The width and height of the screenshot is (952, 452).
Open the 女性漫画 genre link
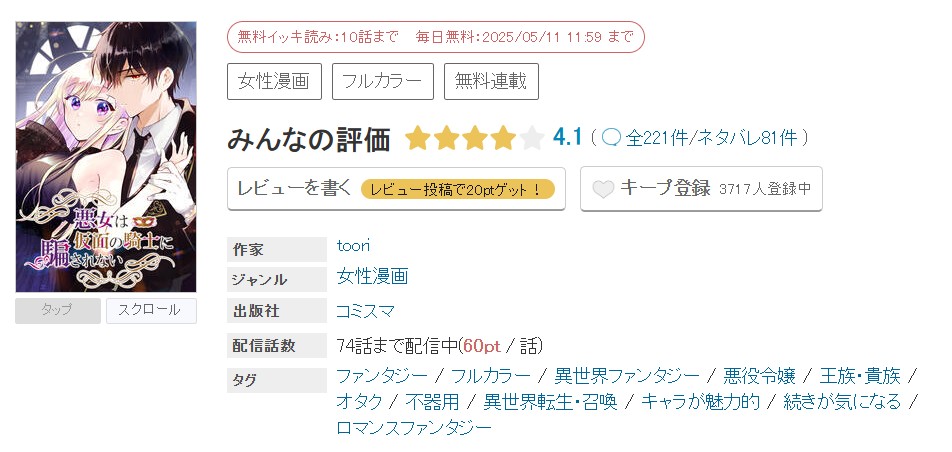point(372,276)
